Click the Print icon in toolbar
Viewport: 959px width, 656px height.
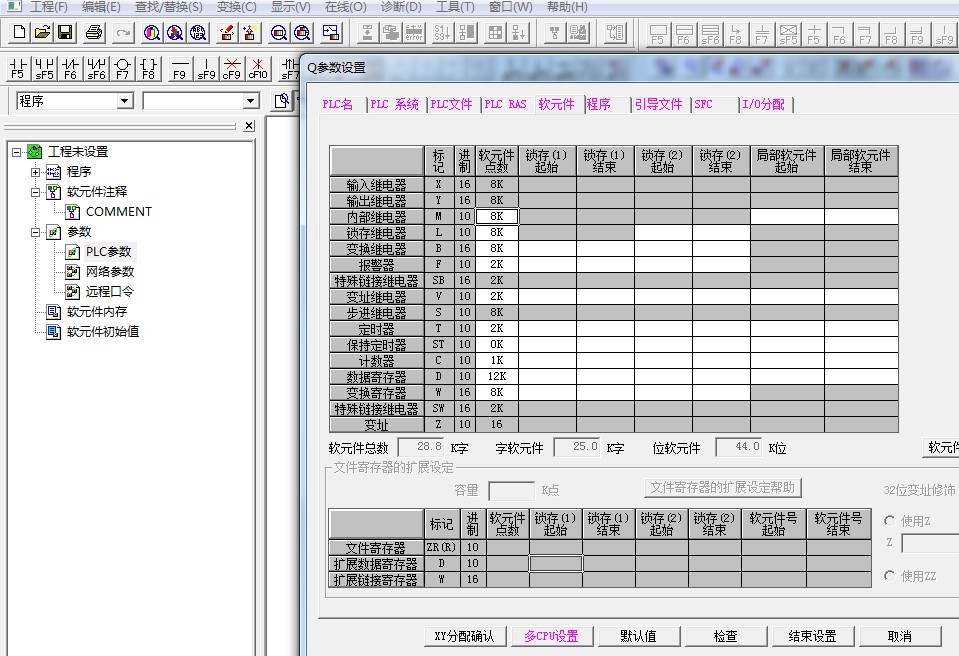click(x=94, y=33)
